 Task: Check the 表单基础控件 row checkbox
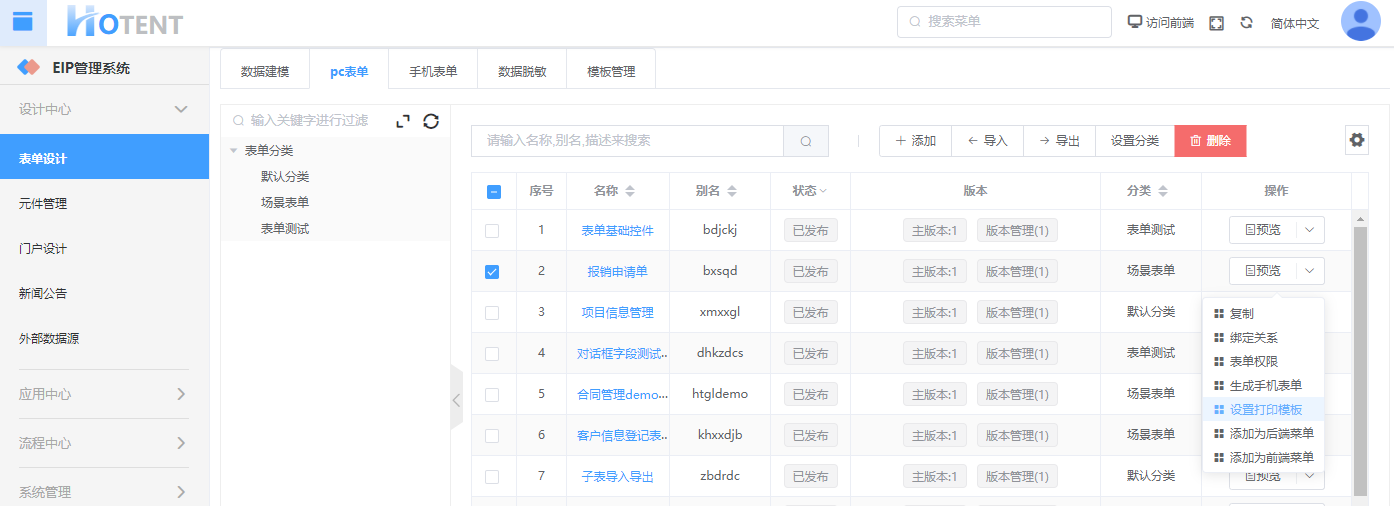pos(492,230)
